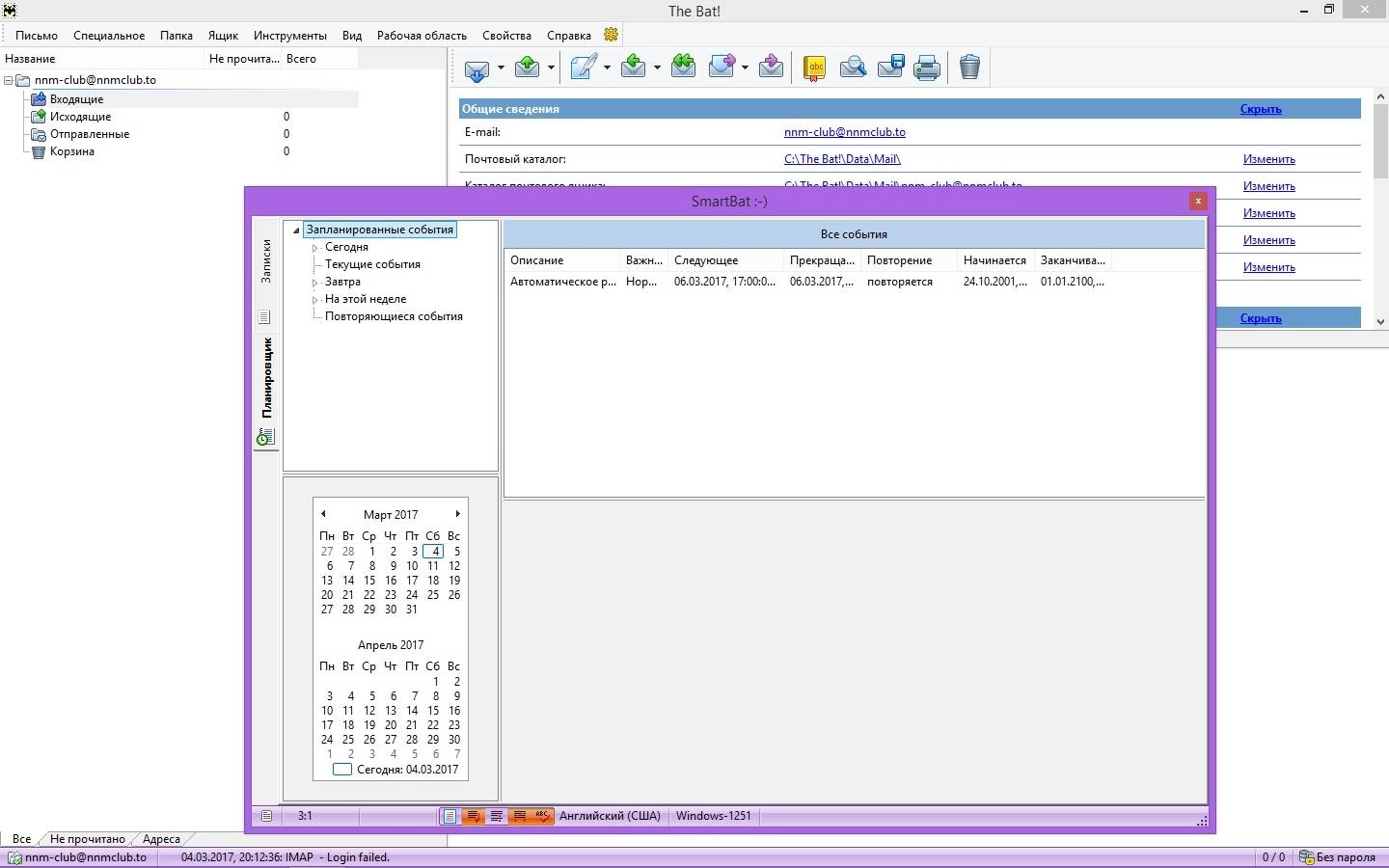The height and width of the screenshot is (868, 1389).
Task: Create a new message with quill icon
Action: (x=584, y=67)
